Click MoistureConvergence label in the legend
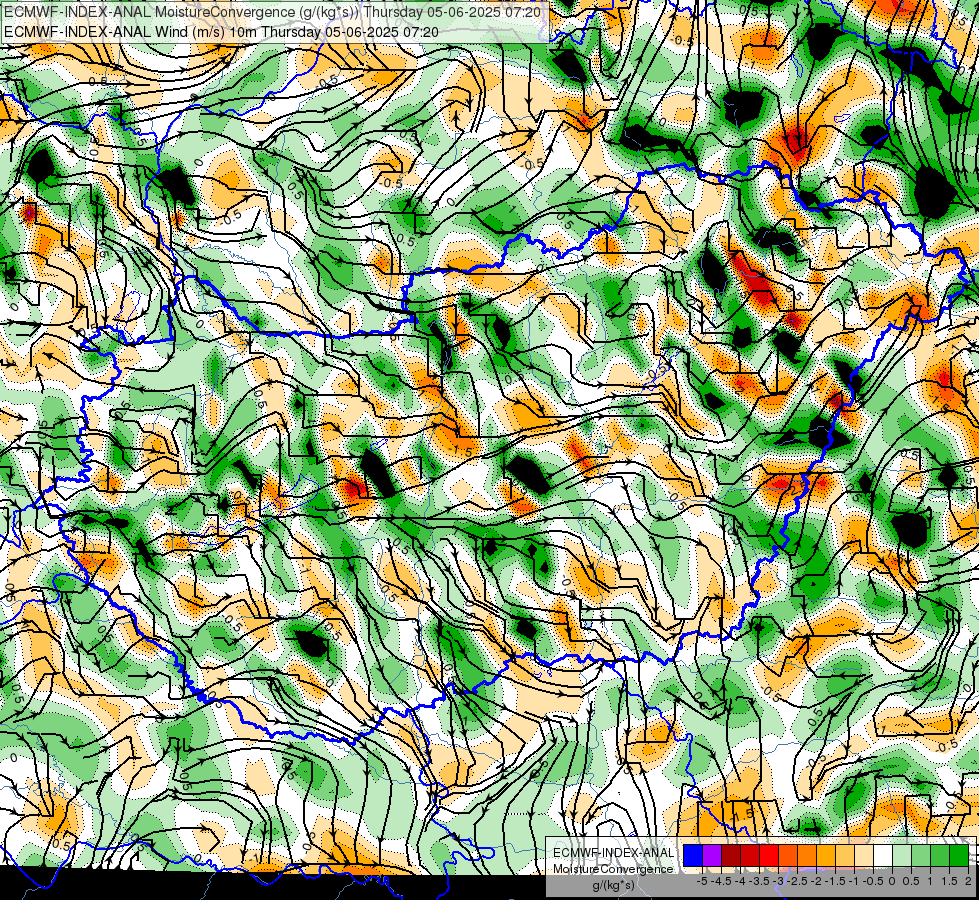 [613, 869]
